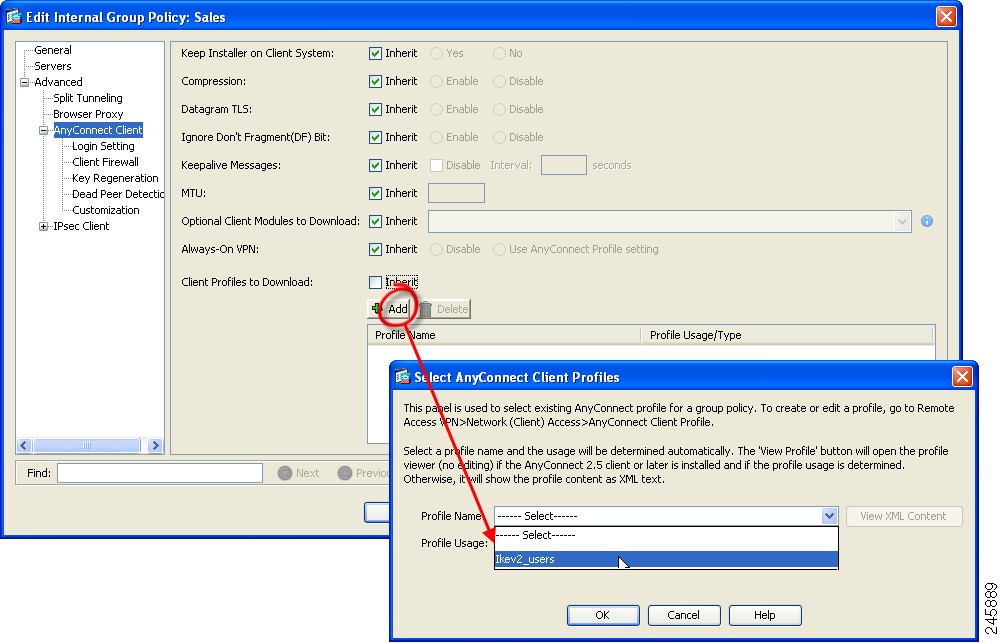Toggle Inherit for Keep Installer on Client System

(375, 54)
